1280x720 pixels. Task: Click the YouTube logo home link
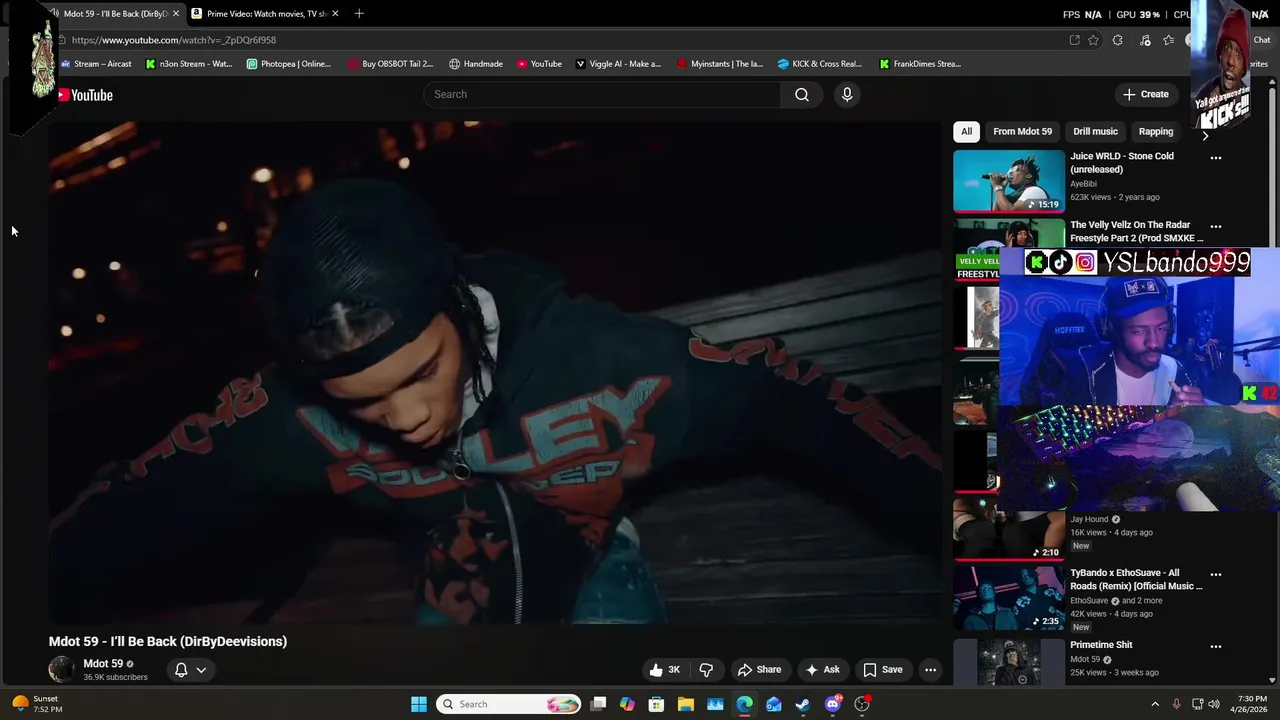(84, 95)
